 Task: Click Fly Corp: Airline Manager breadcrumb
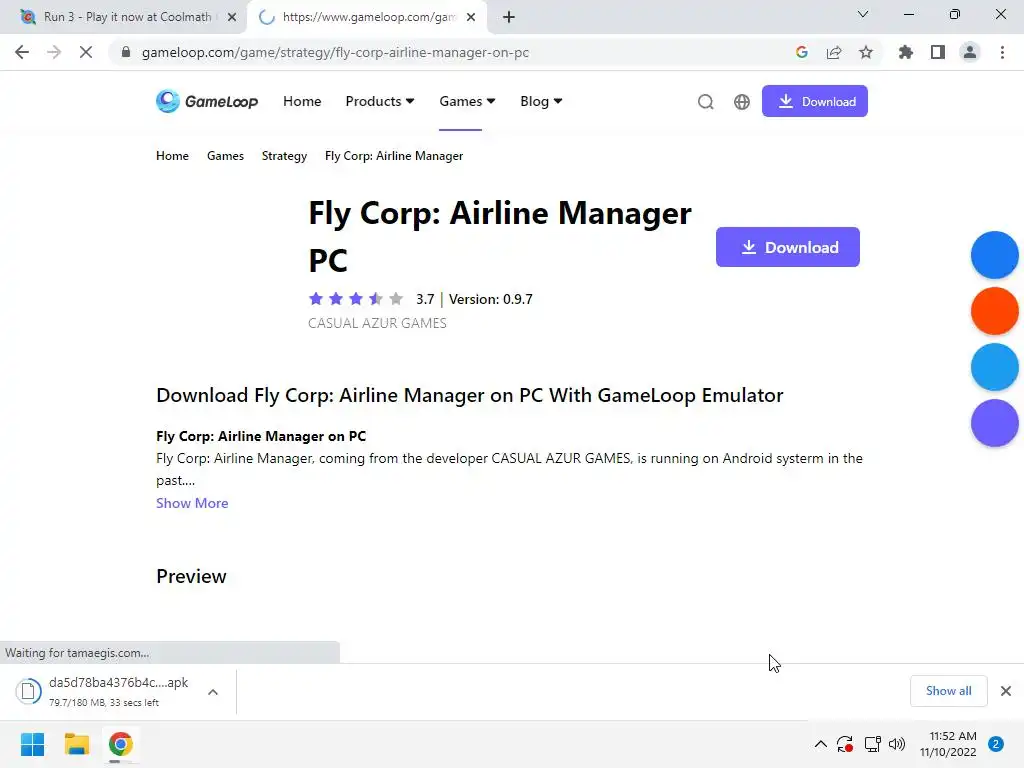(x=394, y=156)
